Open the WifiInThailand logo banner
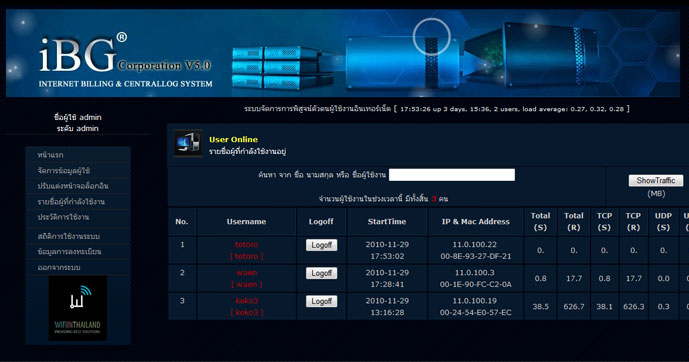 [78, 308]
